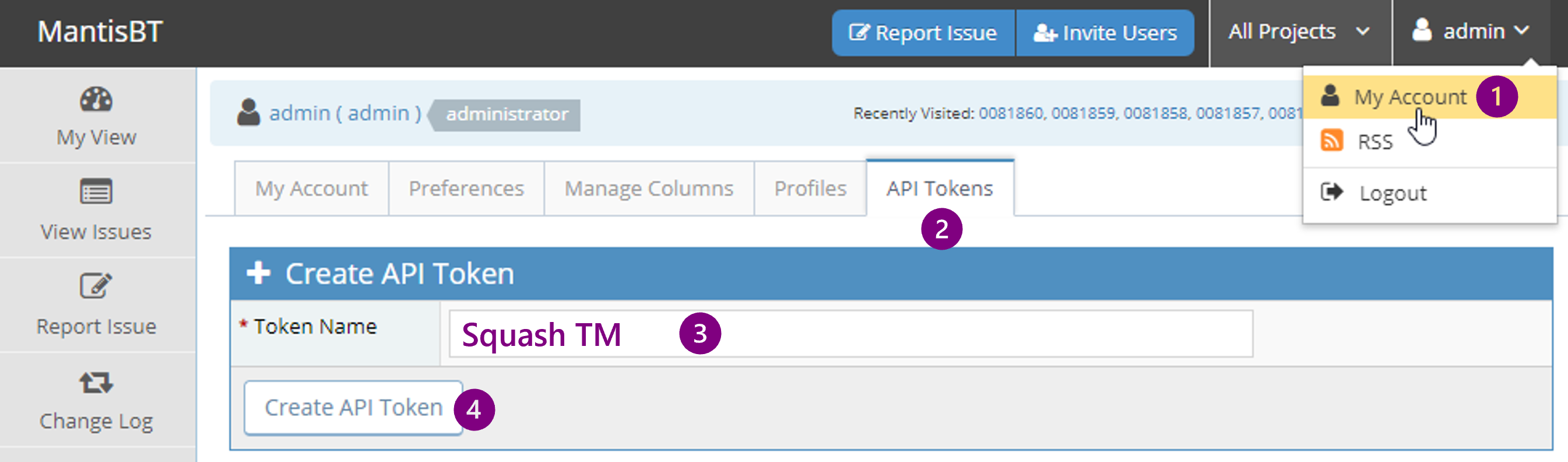The image size is (1568, 462).
Task: Click the Logout arrow icon
Action: coord(1331,192)
